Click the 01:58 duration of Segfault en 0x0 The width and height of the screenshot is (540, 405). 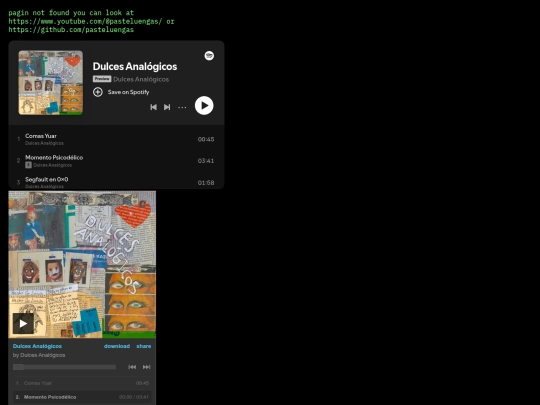click(206, 183)
